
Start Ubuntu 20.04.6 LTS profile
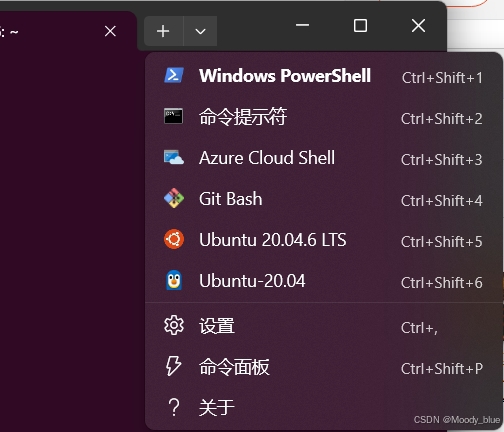coord(324,239)
